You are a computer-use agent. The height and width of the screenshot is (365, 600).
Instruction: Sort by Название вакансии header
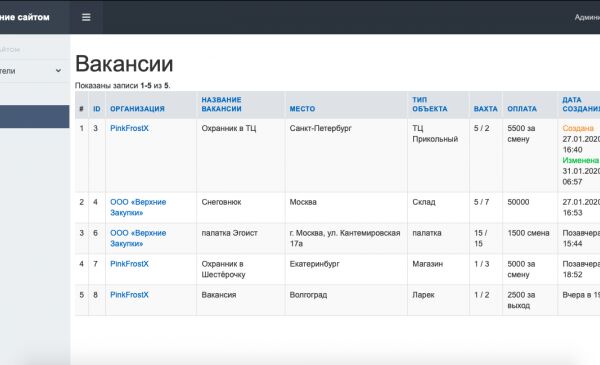click(x=221, y=104)
